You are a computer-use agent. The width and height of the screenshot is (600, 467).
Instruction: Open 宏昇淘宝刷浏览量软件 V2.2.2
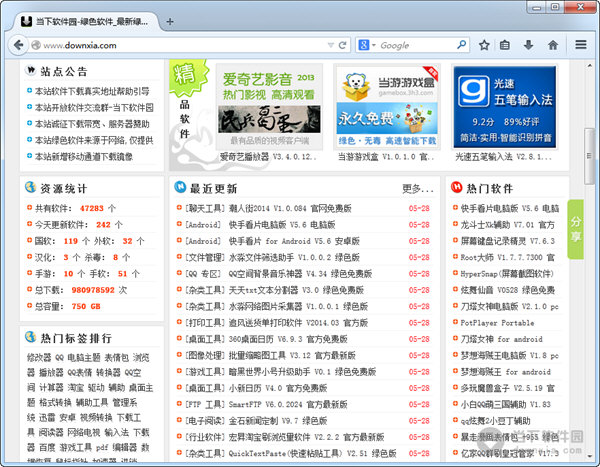click(306, 437)
